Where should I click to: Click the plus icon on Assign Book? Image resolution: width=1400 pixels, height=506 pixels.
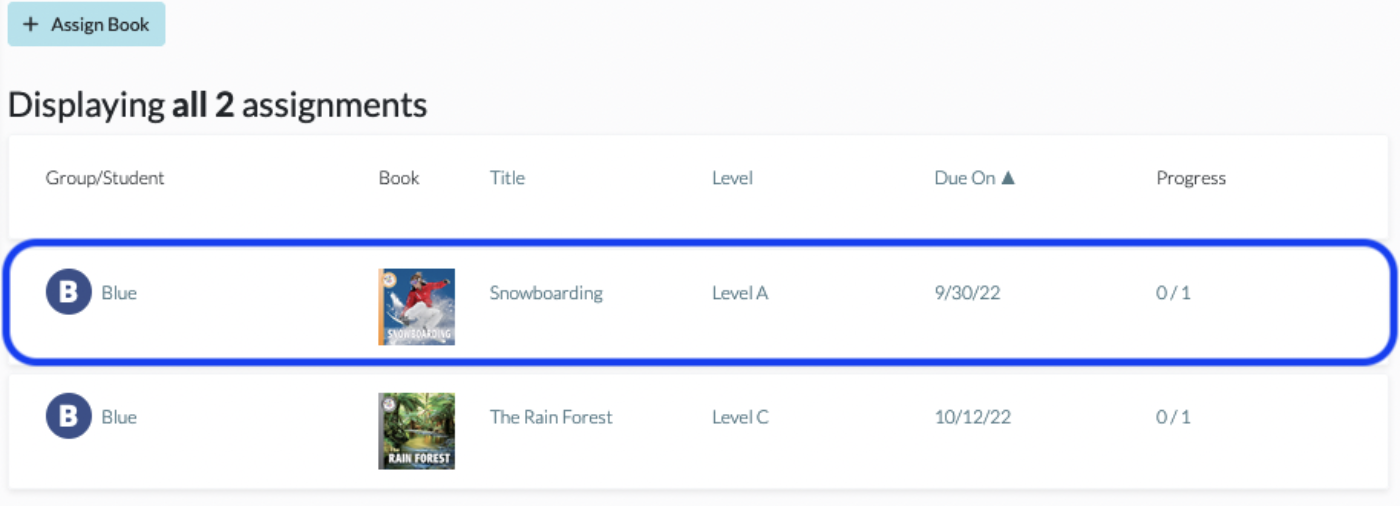(30, 24)
